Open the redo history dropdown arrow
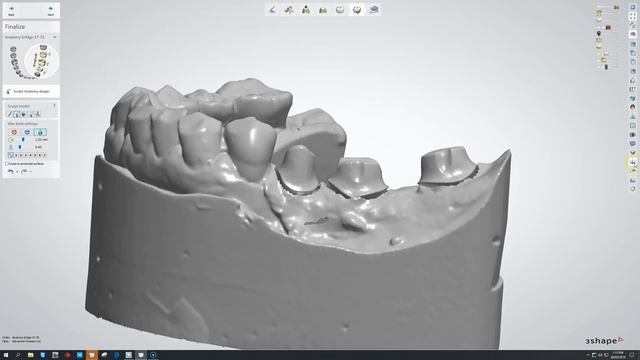Image resolution: width=640 pixels, height=360 pixels. (x=31, y=172)
